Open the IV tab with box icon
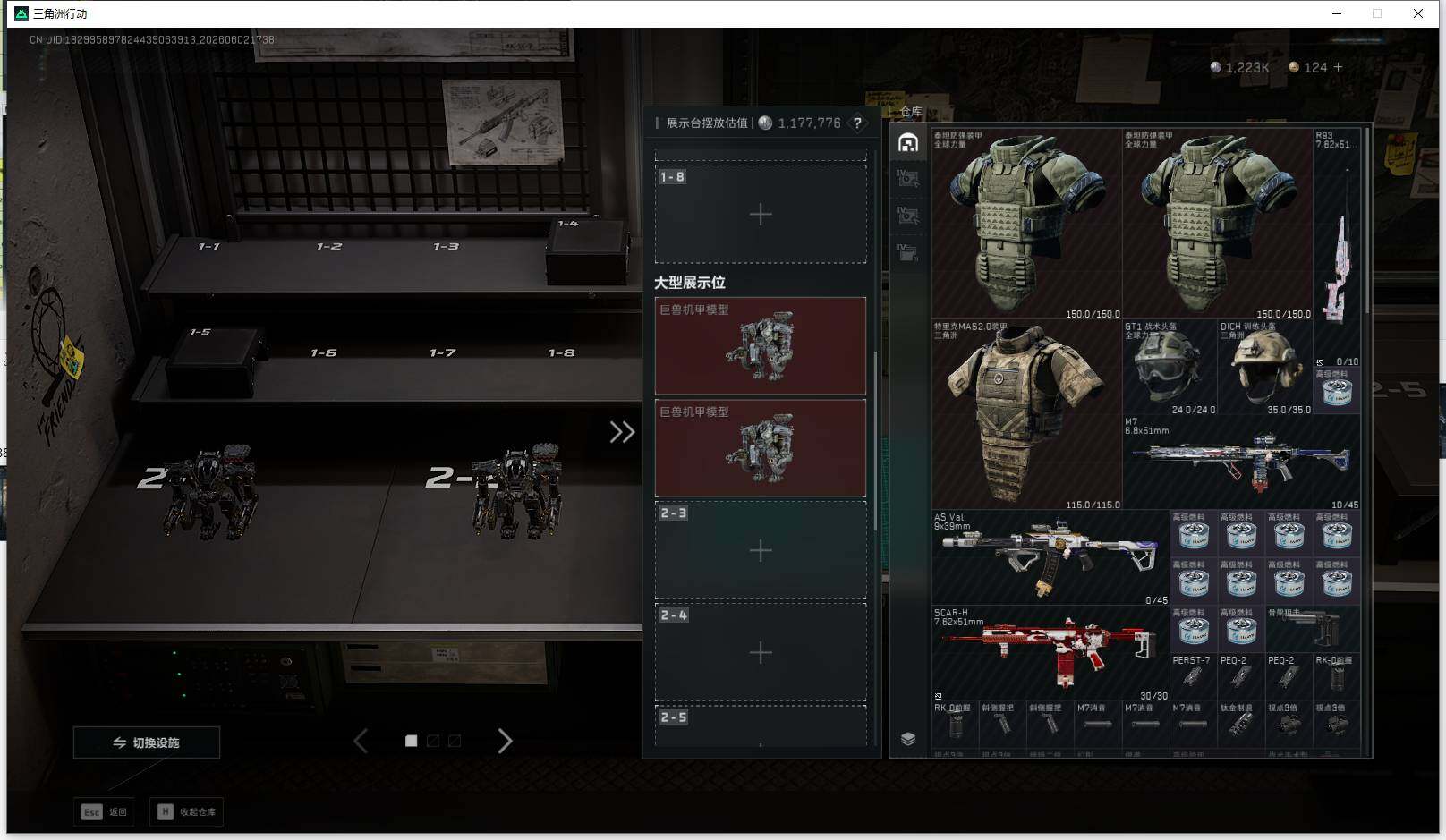The image size is (1446, 840). (x=908, y=252)
